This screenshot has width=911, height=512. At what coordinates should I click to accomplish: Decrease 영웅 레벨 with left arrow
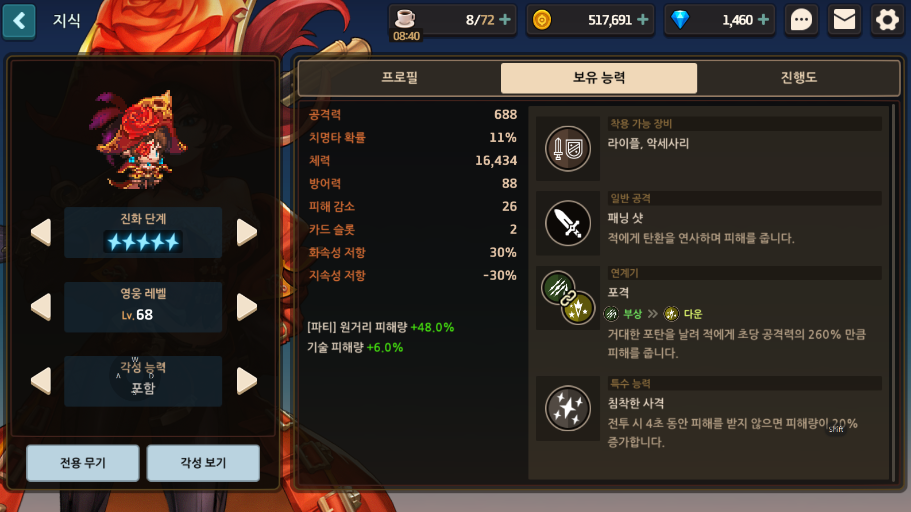pyautogui.click(x=41, y=307)
